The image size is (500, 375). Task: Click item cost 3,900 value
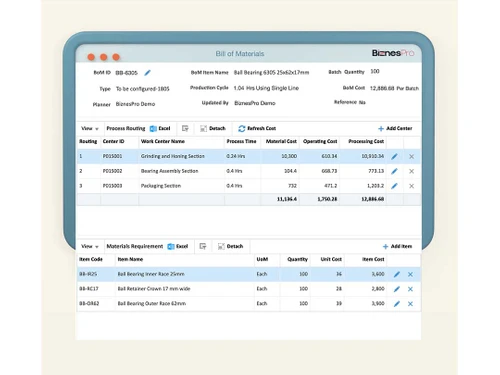point(378,303)
